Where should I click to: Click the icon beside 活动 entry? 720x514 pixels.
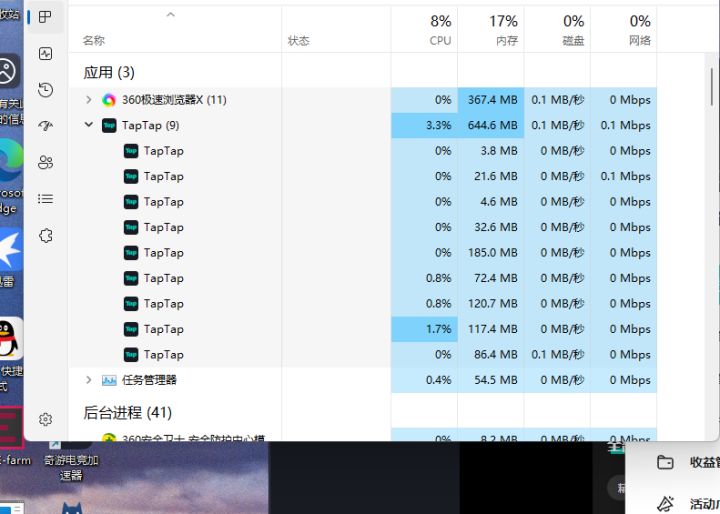(x=665, y=504)
